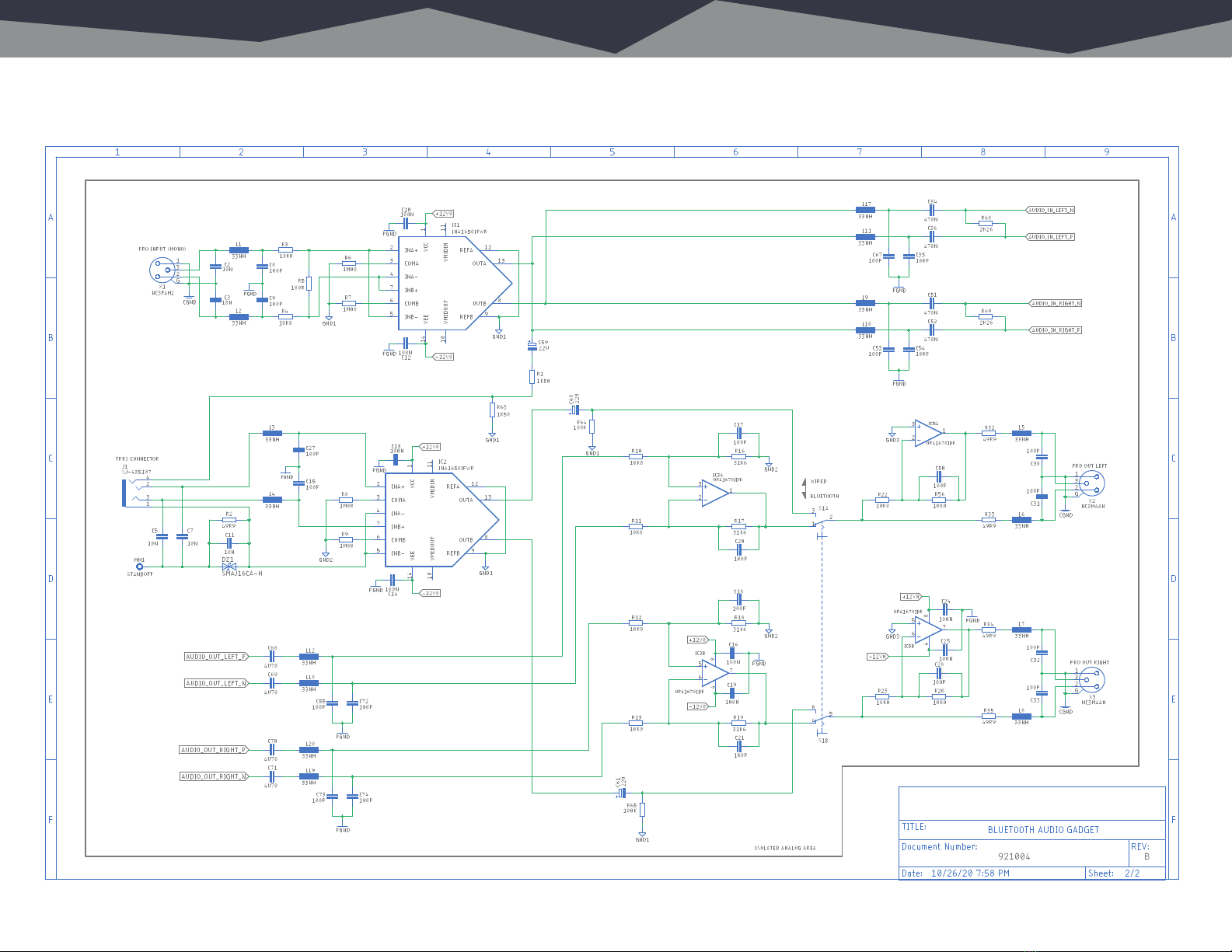Select the C59 22U polarized capacitor
This screenshot has width=1232, height=952.
(x=532, y=345)
